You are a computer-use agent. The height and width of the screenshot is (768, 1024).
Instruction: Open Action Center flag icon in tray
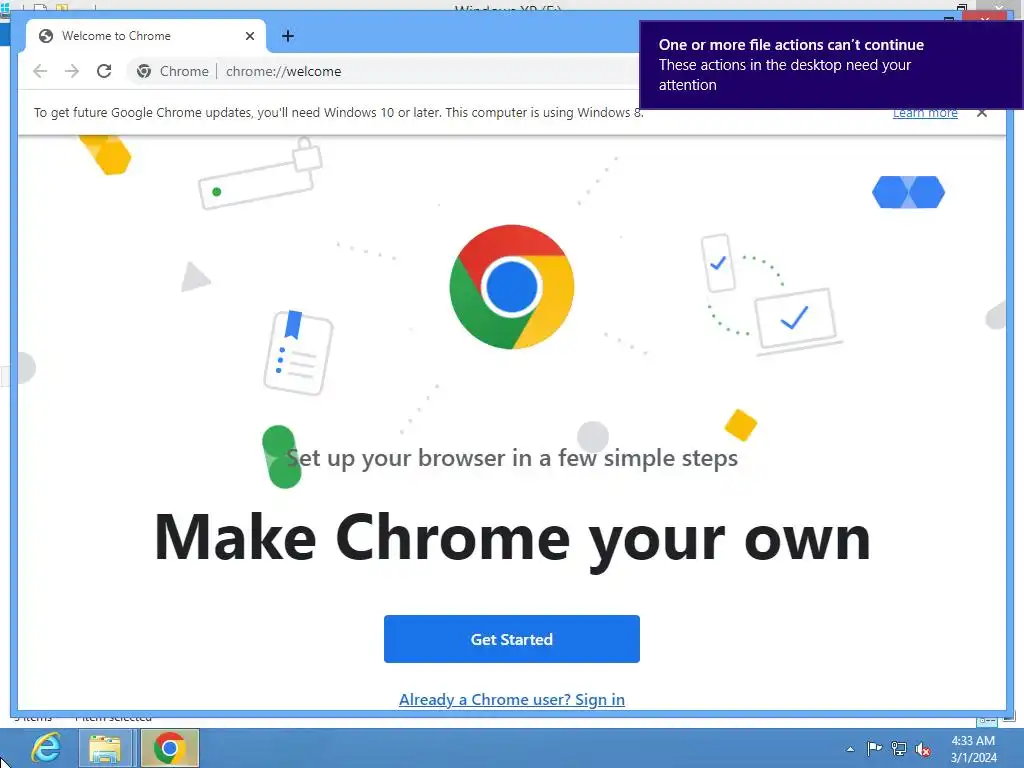click(x=874, y=749)
